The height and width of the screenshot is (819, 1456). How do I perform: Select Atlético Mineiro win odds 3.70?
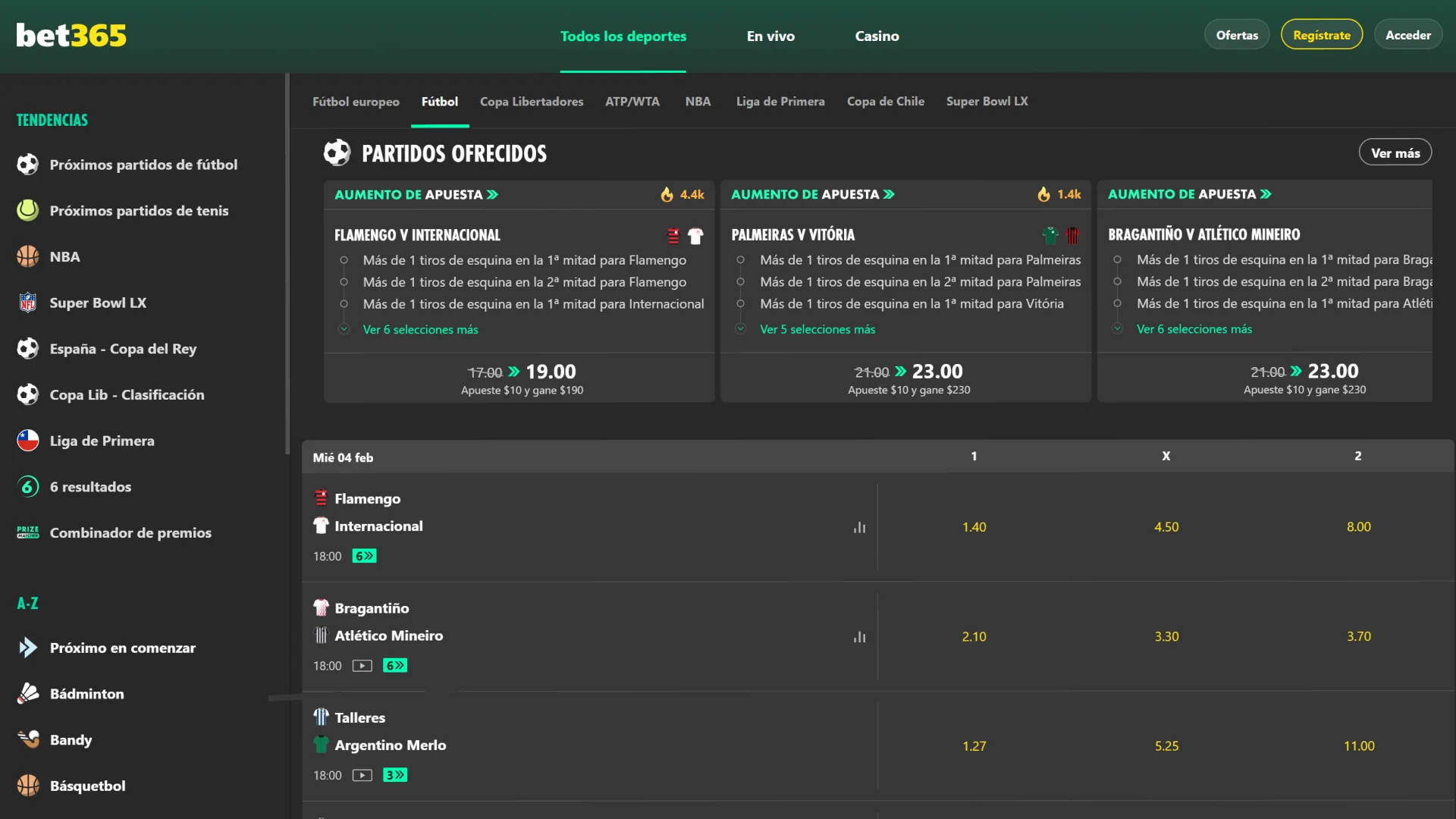[x=1358, y=637]
